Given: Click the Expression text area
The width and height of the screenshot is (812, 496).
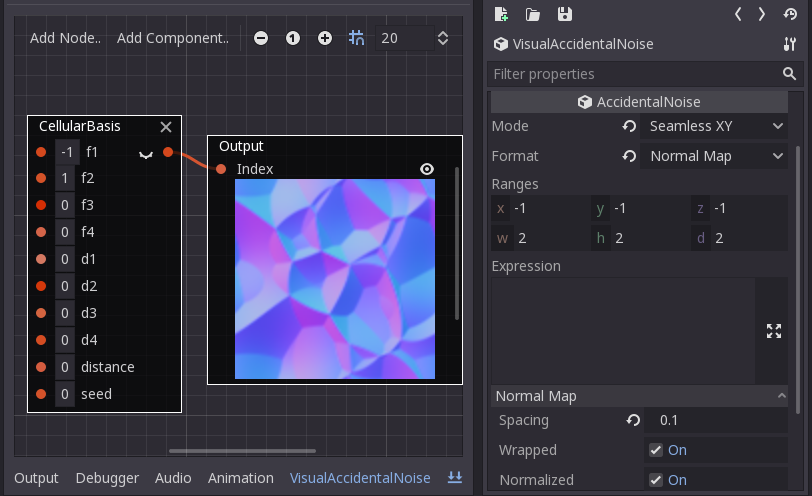Looking at the screenshot, I should tap(623, 331).
